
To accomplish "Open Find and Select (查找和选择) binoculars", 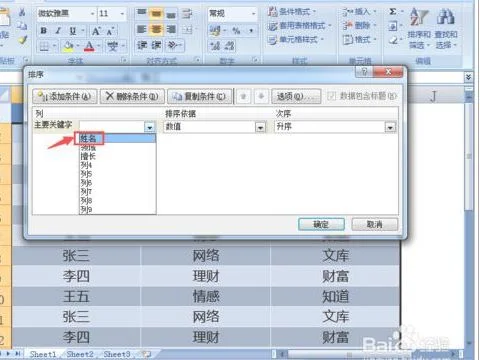I will (x=446, y=29).
